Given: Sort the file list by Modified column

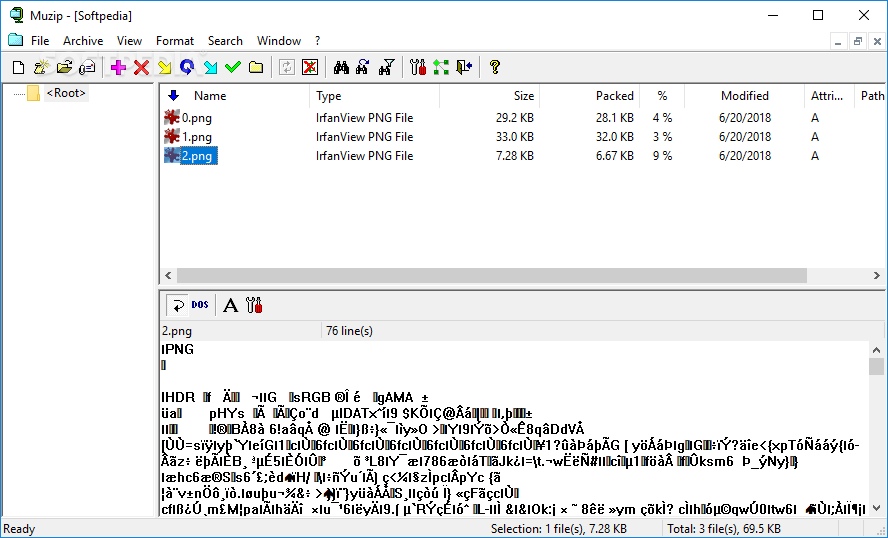Looking at the screenshot, I should coord(744,96).
